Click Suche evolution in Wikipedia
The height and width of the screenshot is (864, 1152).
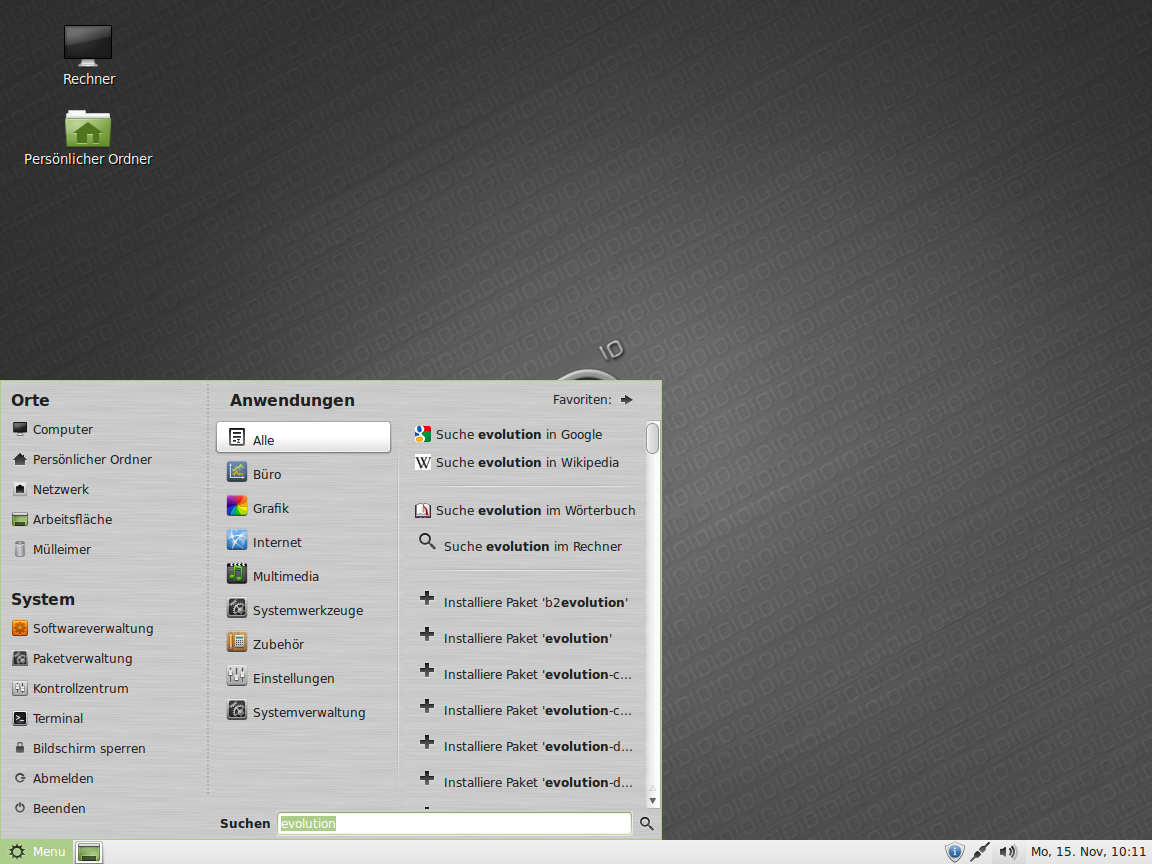pyautogui.click(x=526, y=462)
